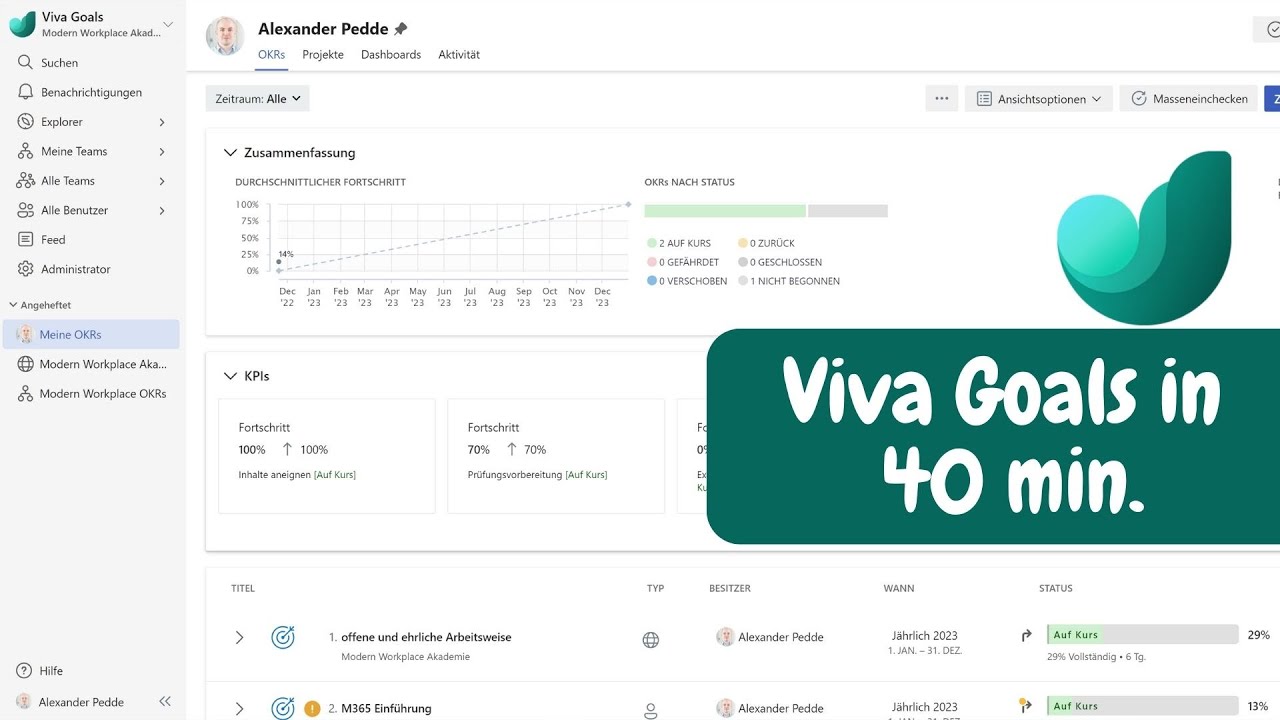Open Modern Workplace OKRs pinned team
This screenshot has width=1280, height=720.
(91, 393)
